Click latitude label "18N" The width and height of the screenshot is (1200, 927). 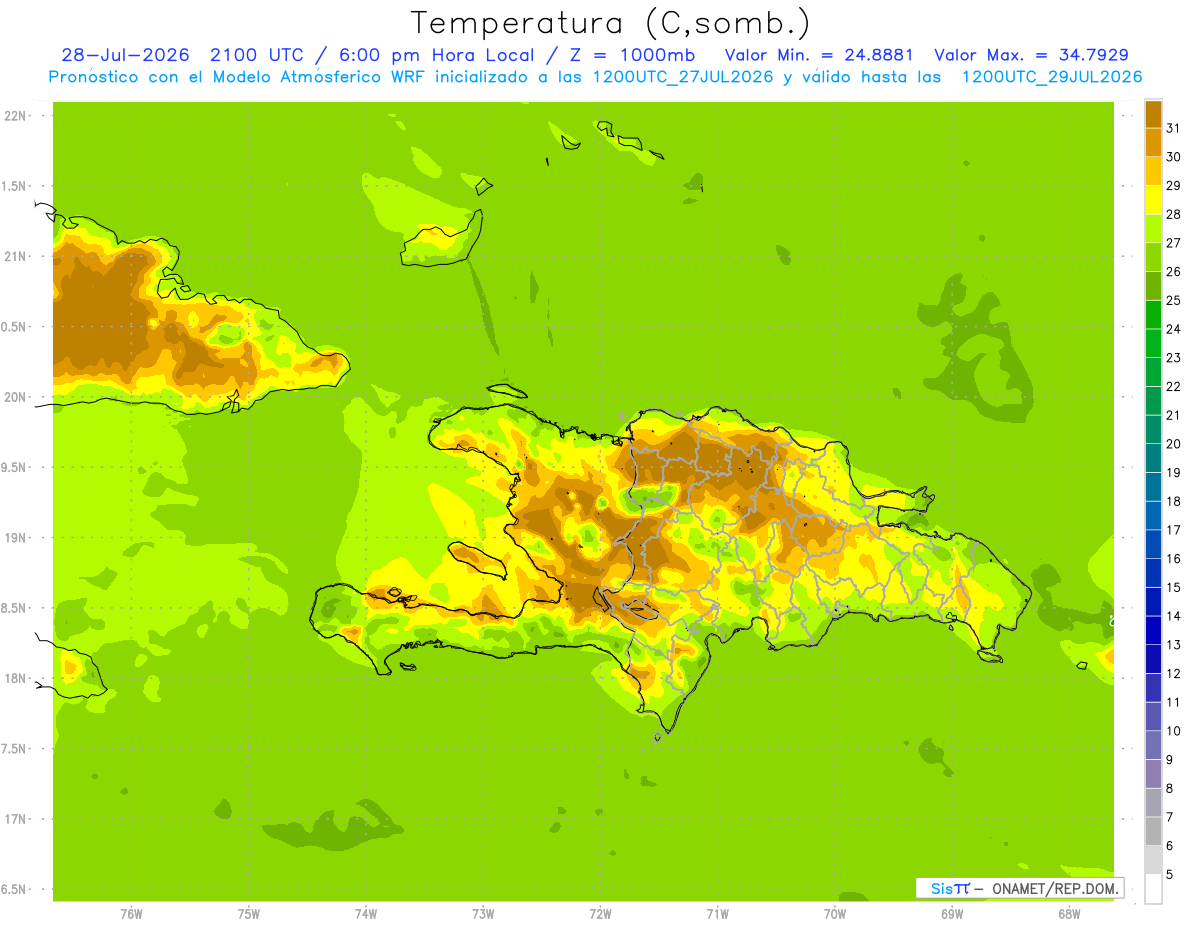click(x=16, y=678)
